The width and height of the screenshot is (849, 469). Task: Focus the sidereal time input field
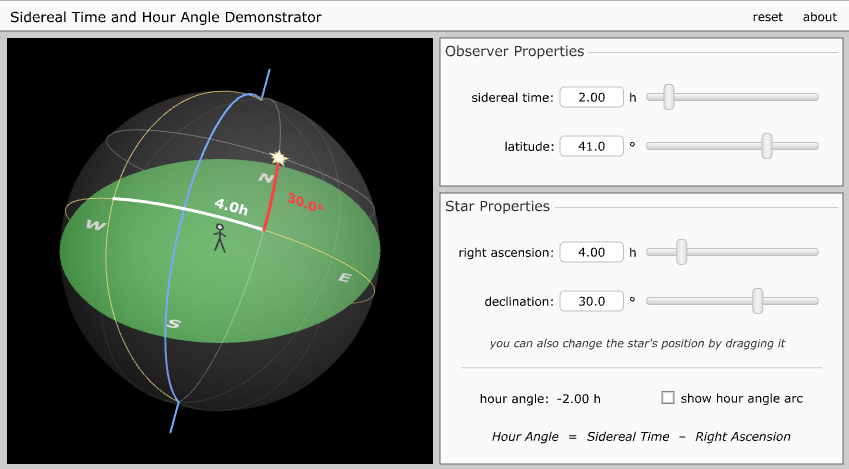click(591, 97)
